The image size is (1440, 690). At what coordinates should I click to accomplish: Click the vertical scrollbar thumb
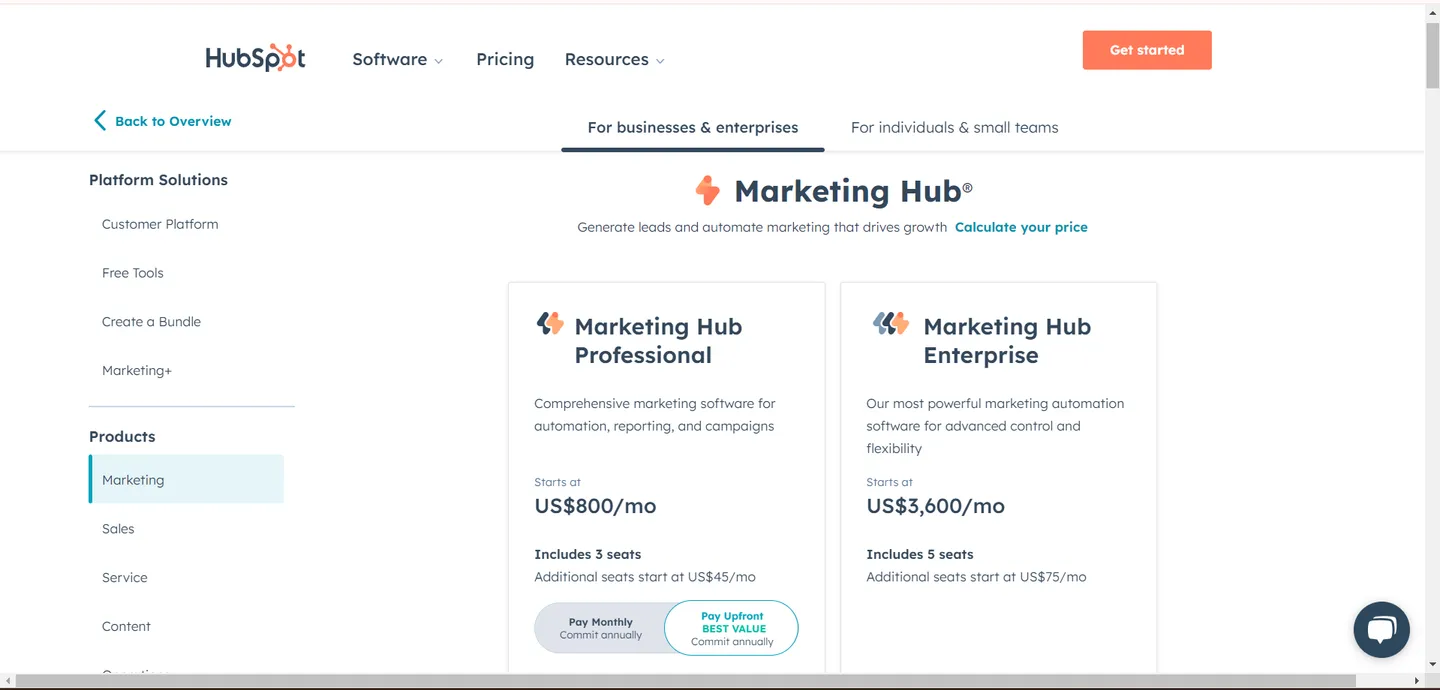point(1432,55)
